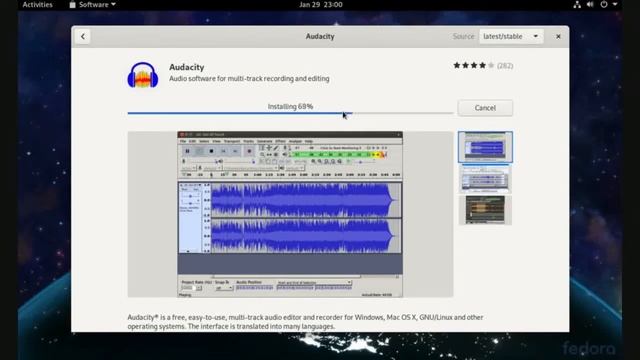Click the power icon in top bar
Screen dimensions: 640x360
click(x=604, y=4)
